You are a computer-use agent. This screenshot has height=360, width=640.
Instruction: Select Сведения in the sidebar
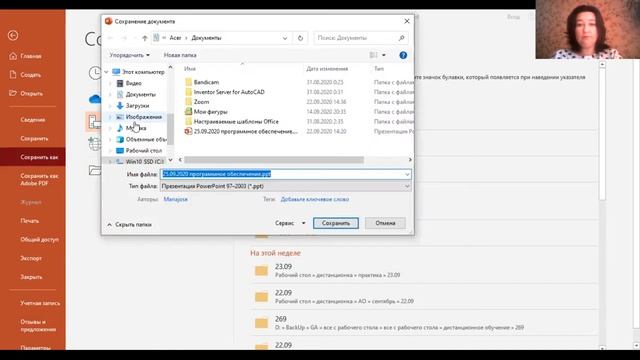click(x=33, y=120)
